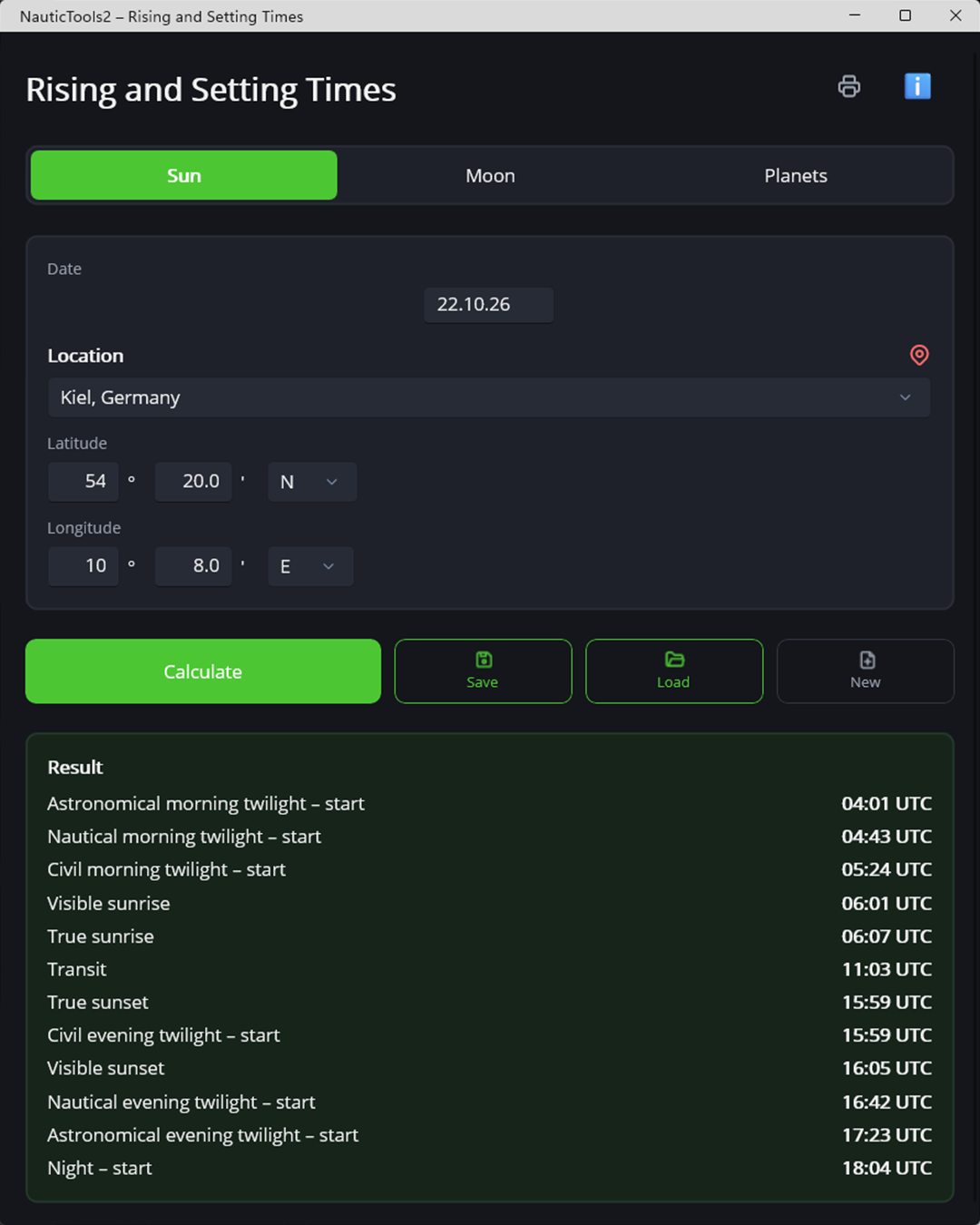Viewport: 980px width, 1225px height.
Task: Click the Load folder icon
Action: click(674, 660)
